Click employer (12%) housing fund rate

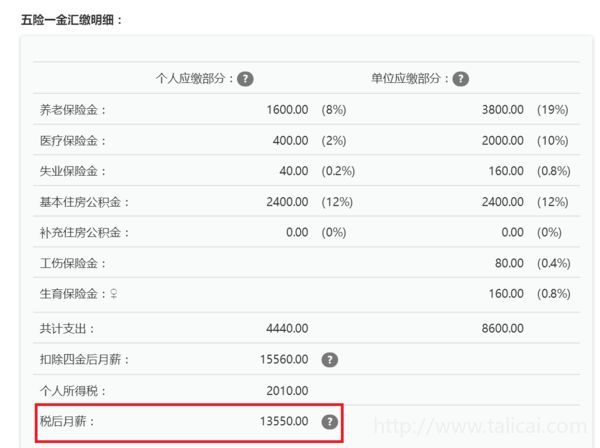coord(553,202)
